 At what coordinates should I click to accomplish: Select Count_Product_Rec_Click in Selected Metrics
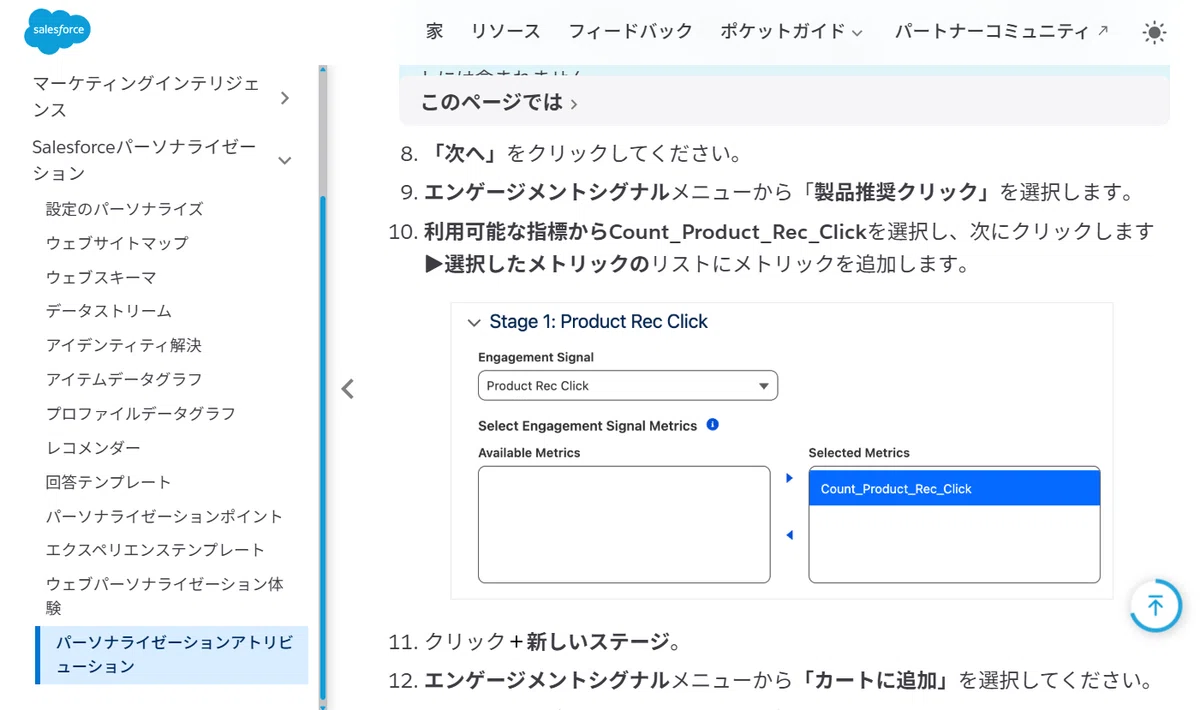point(954,489)
